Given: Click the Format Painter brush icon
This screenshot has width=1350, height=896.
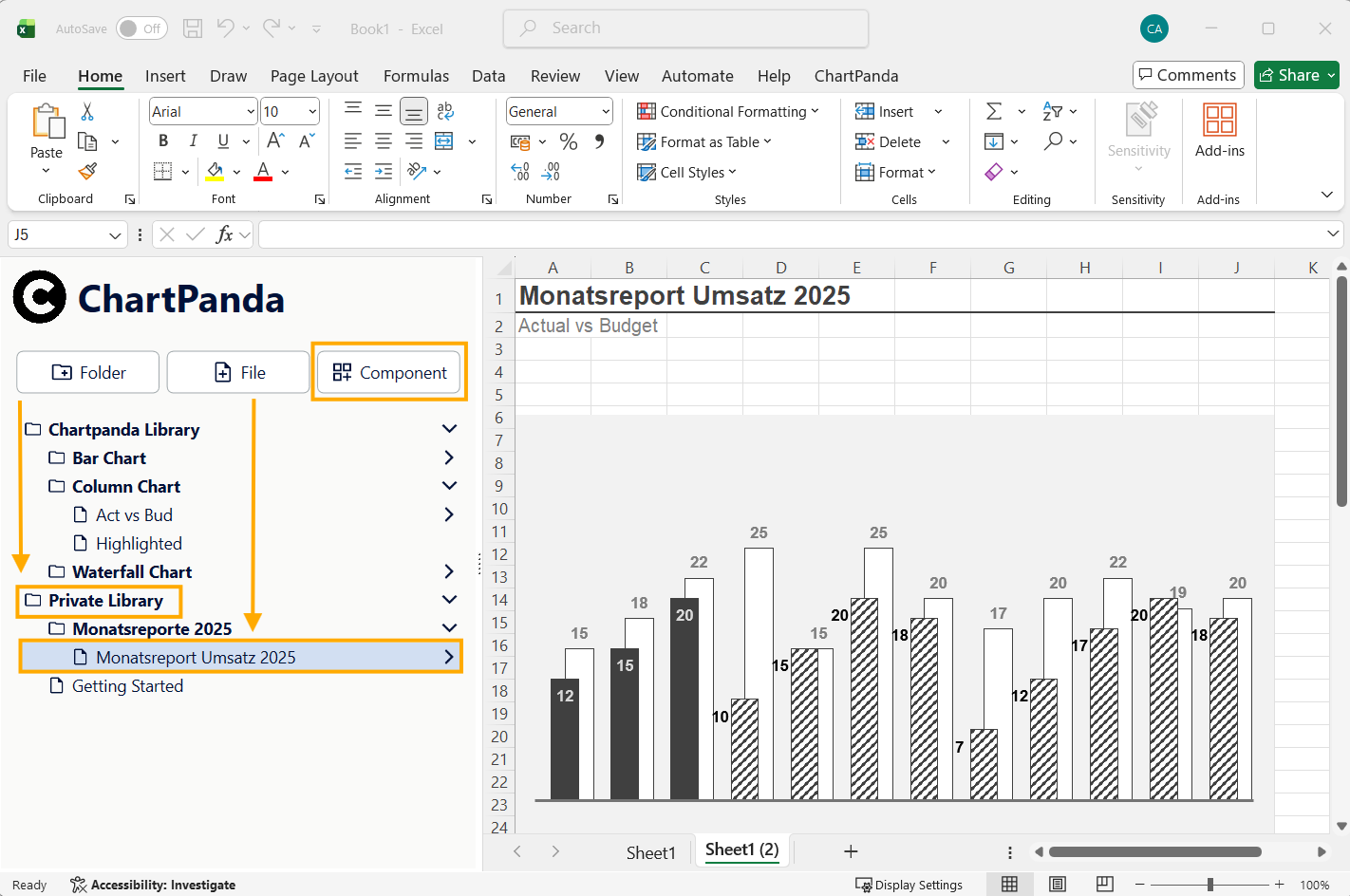Looking at the screenshot, I should (87, 172).
